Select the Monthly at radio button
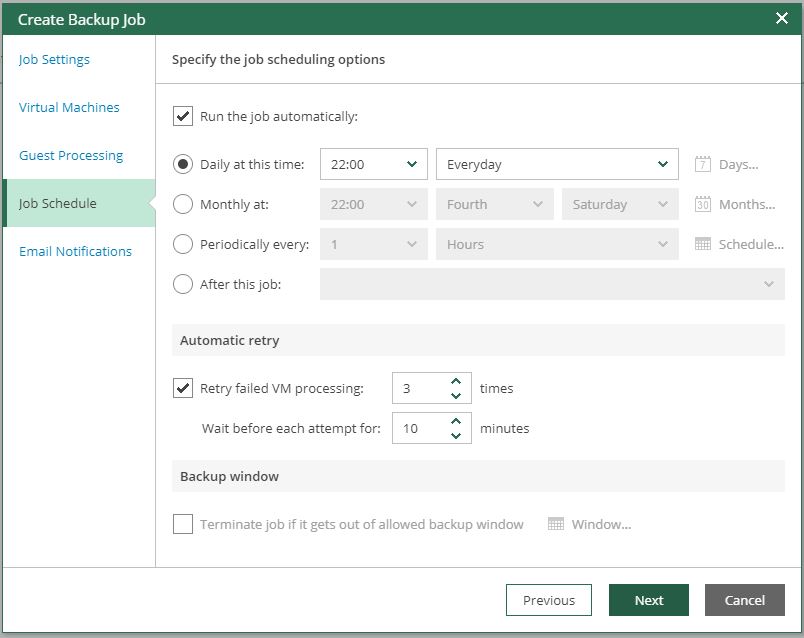The width and height of the screenshot is (804, 638). click(183, 204)
